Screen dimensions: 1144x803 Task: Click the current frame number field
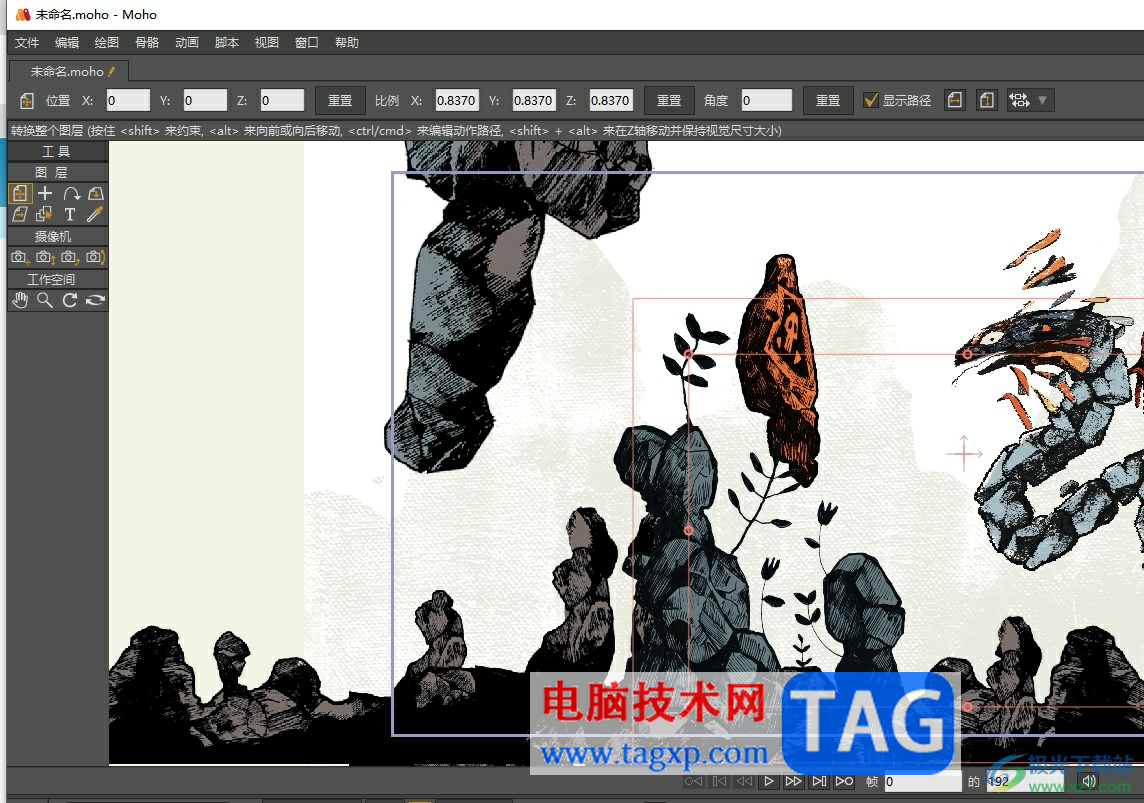tap(923, 782)
